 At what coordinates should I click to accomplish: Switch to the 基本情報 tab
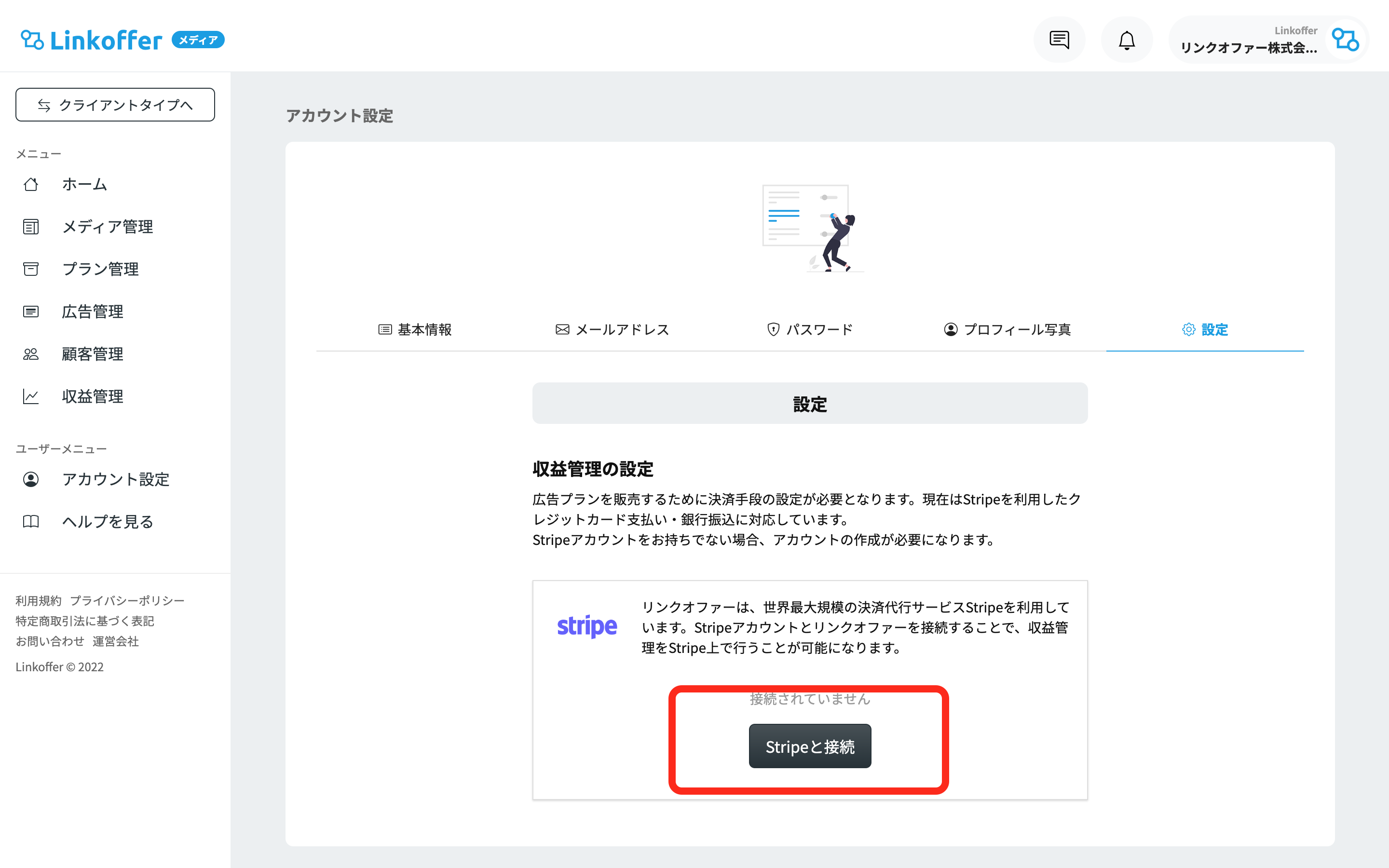pyautogui.click(x=415, y=329)
